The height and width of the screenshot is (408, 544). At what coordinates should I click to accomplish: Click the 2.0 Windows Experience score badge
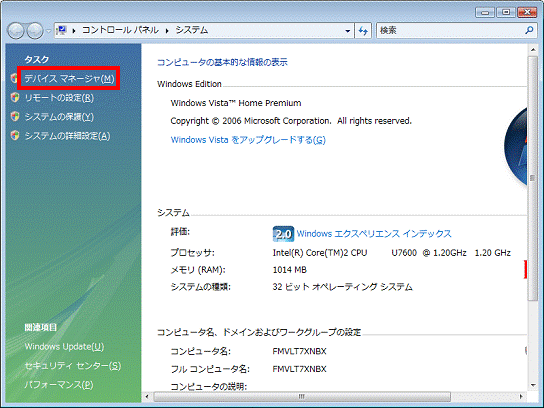click(283, 234)
